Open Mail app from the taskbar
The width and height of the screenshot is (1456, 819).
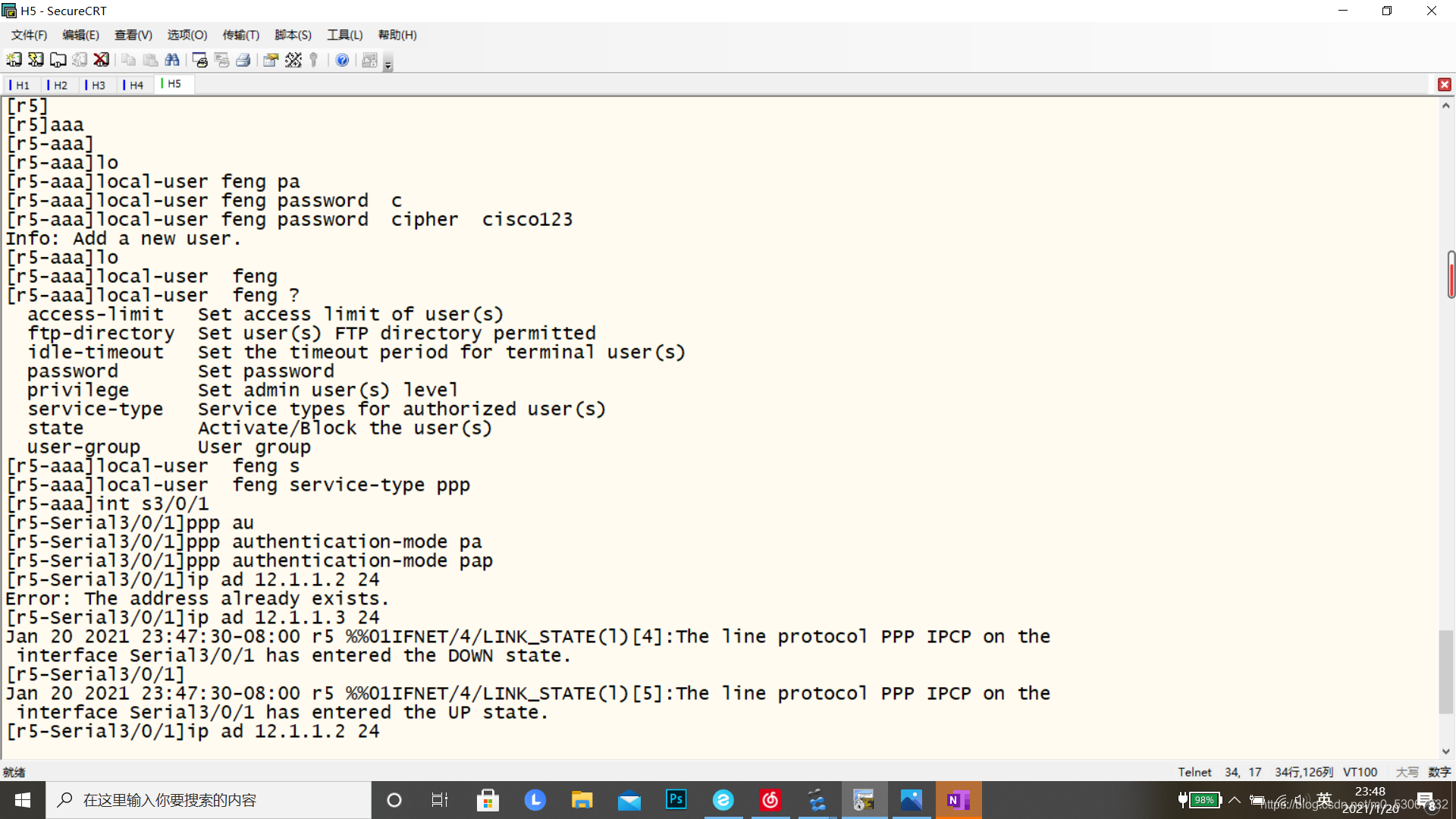pos(629,800)
